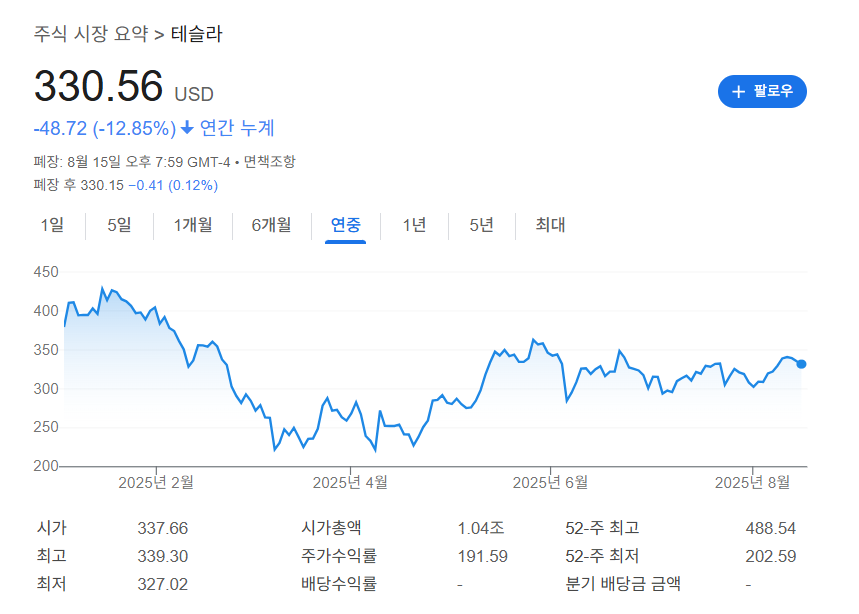
Task: Click the down arrow beside -12.85%
Action: 187,128
